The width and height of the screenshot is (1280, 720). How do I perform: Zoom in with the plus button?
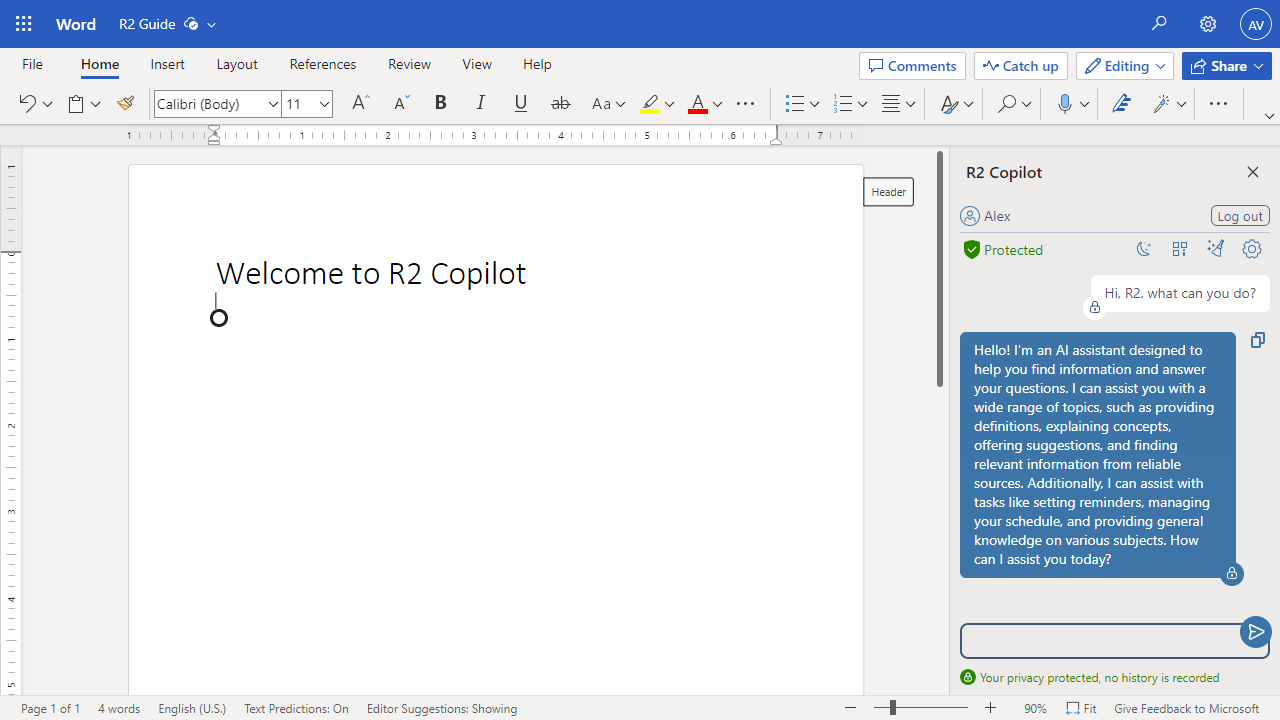coord(991,708)
